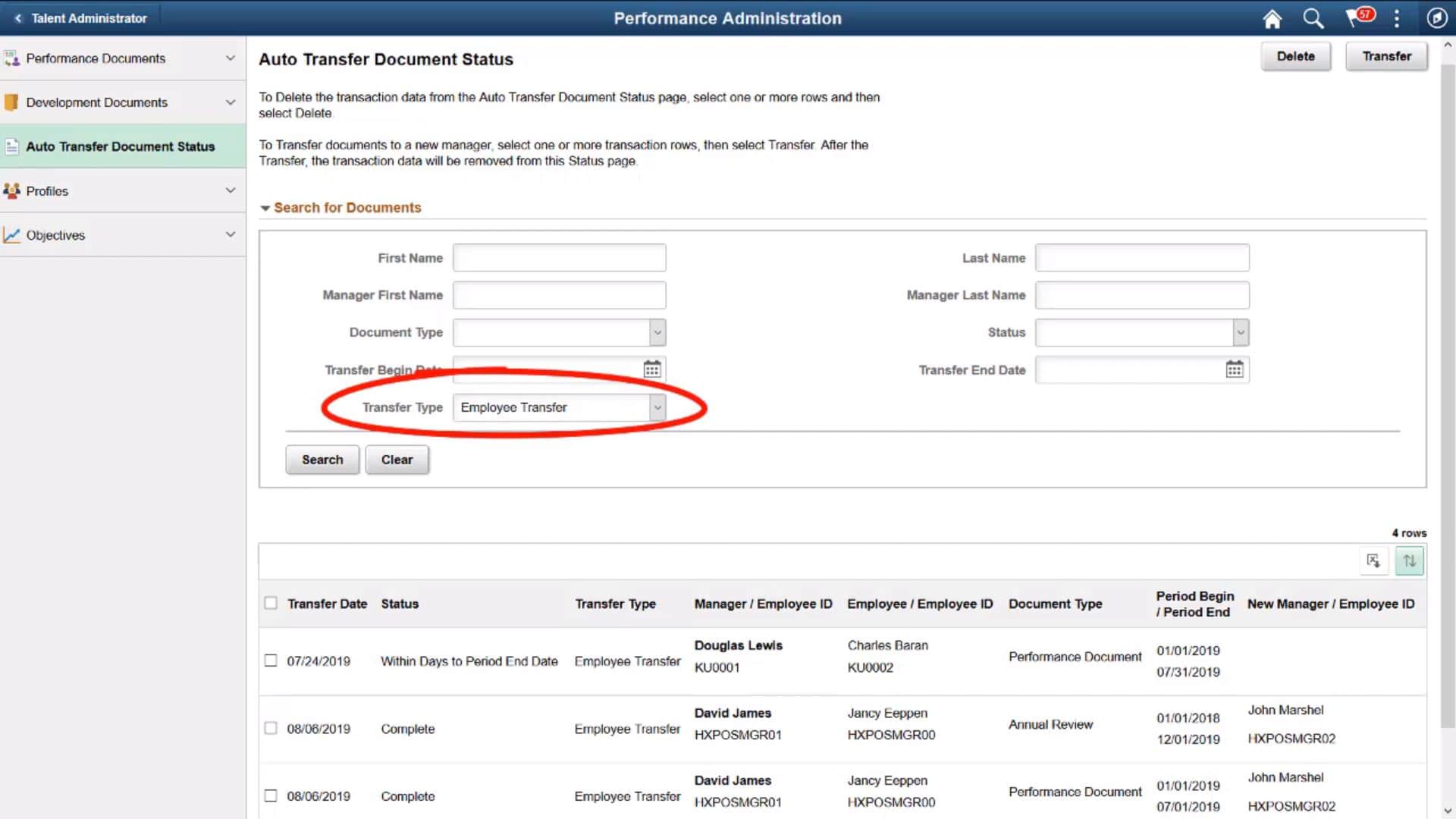This screenshot has width=1456, height=819.
Task: Open the Profiles section in sidebar
Action: [48, 191]
